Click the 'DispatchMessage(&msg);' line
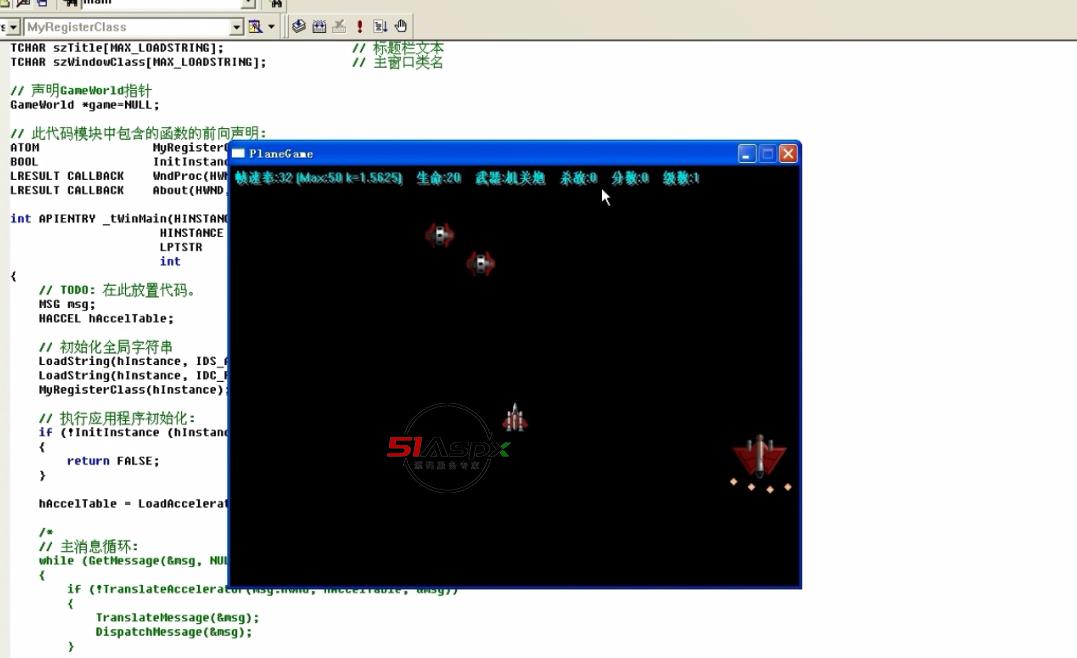 pyautogui.click(x=174, y=632)
